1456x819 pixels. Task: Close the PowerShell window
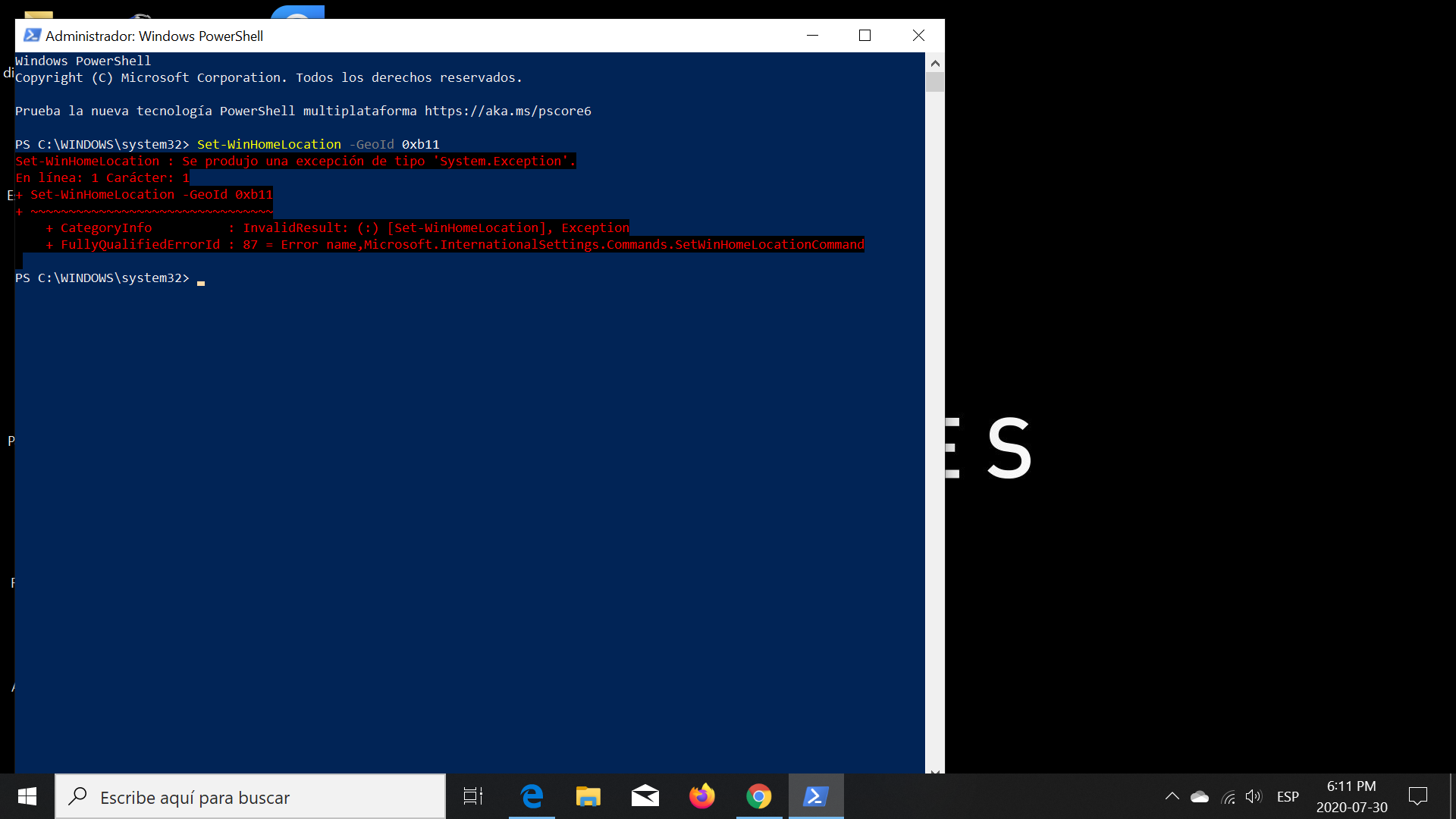[918, 36]
